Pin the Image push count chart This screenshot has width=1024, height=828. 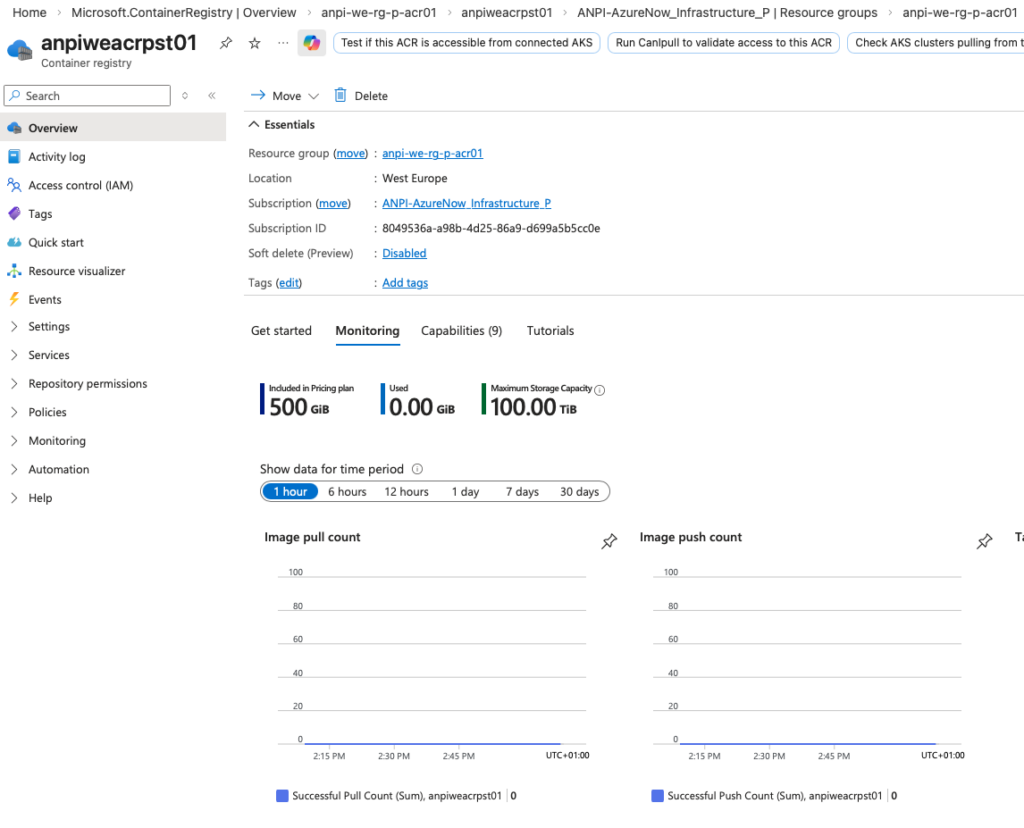click(984, 541)
